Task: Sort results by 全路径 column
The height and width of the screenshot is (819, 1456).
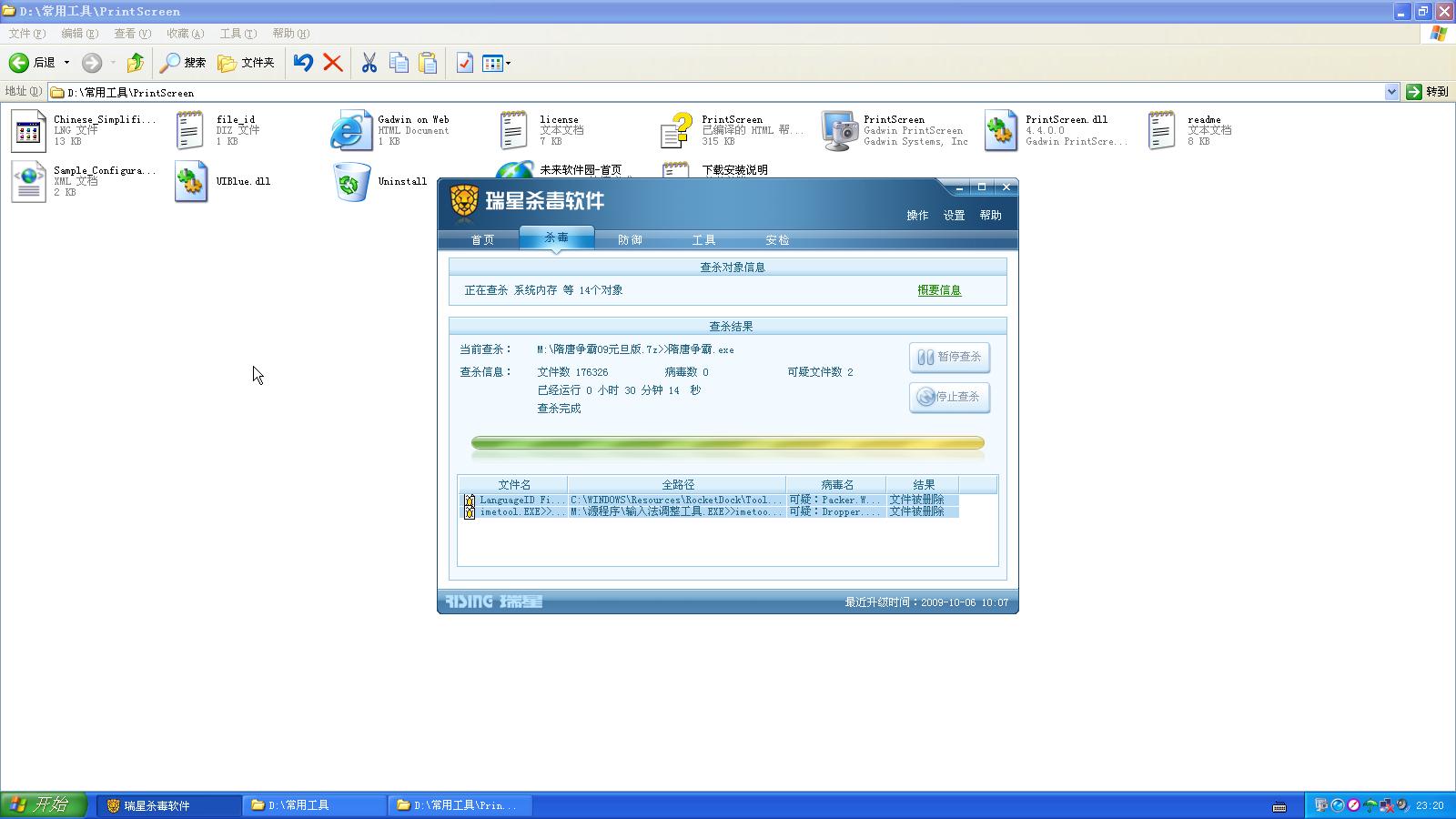Action: (677, 485)
